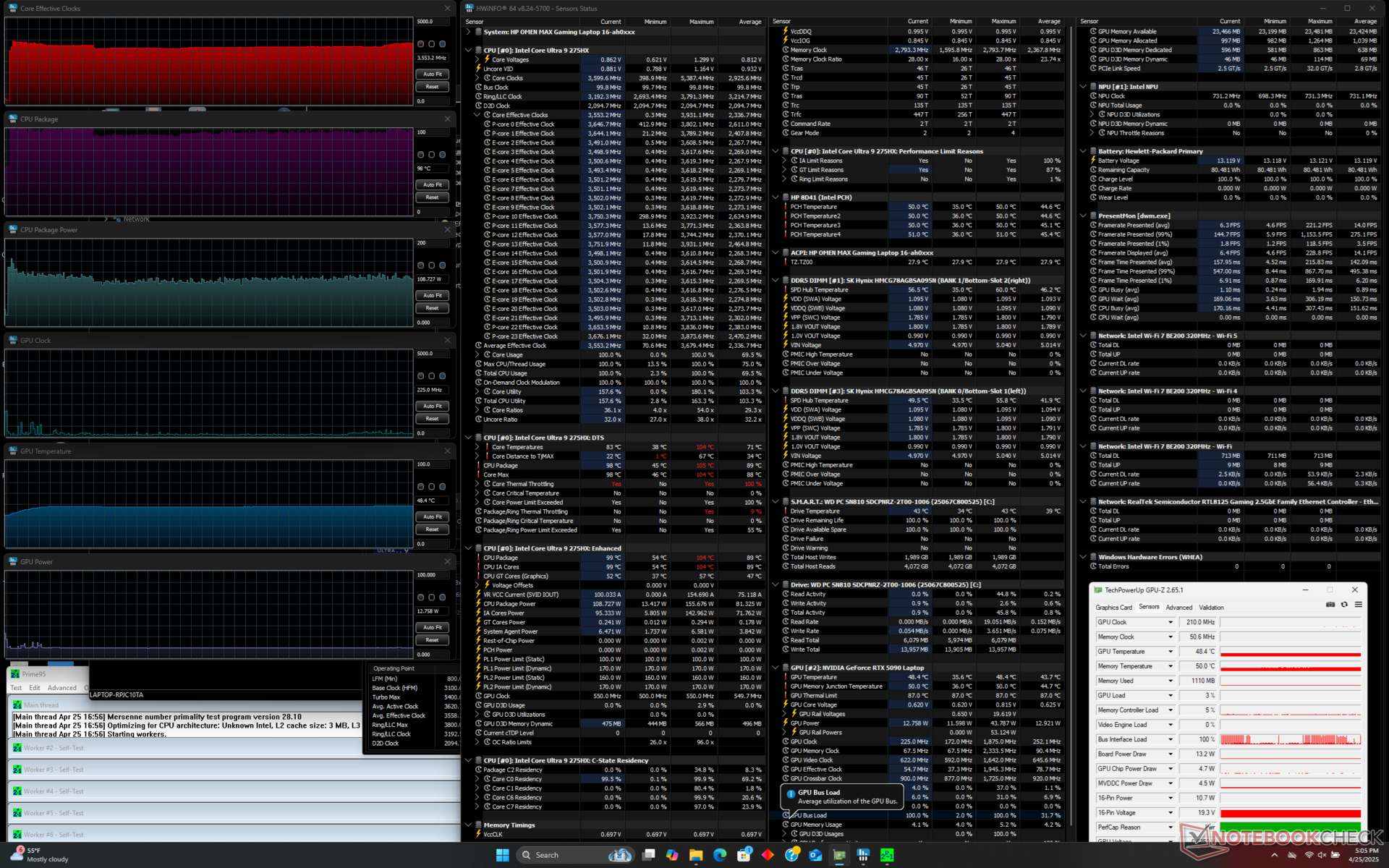1389x868 pixels.
Task: Click GPU-Z refresh icon
Action: [x=1344, y=605]
